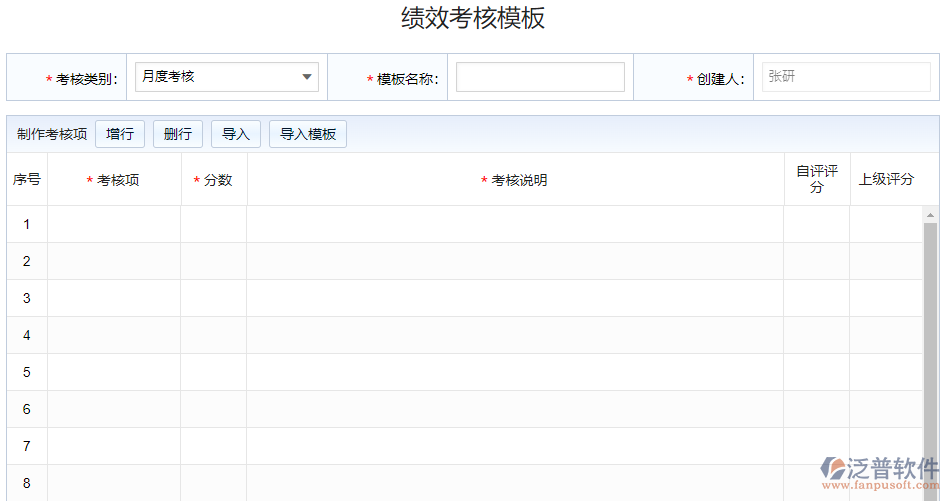Click the 考核说明 cell in row 4
950x501 pixels.
tap(515, 335)
